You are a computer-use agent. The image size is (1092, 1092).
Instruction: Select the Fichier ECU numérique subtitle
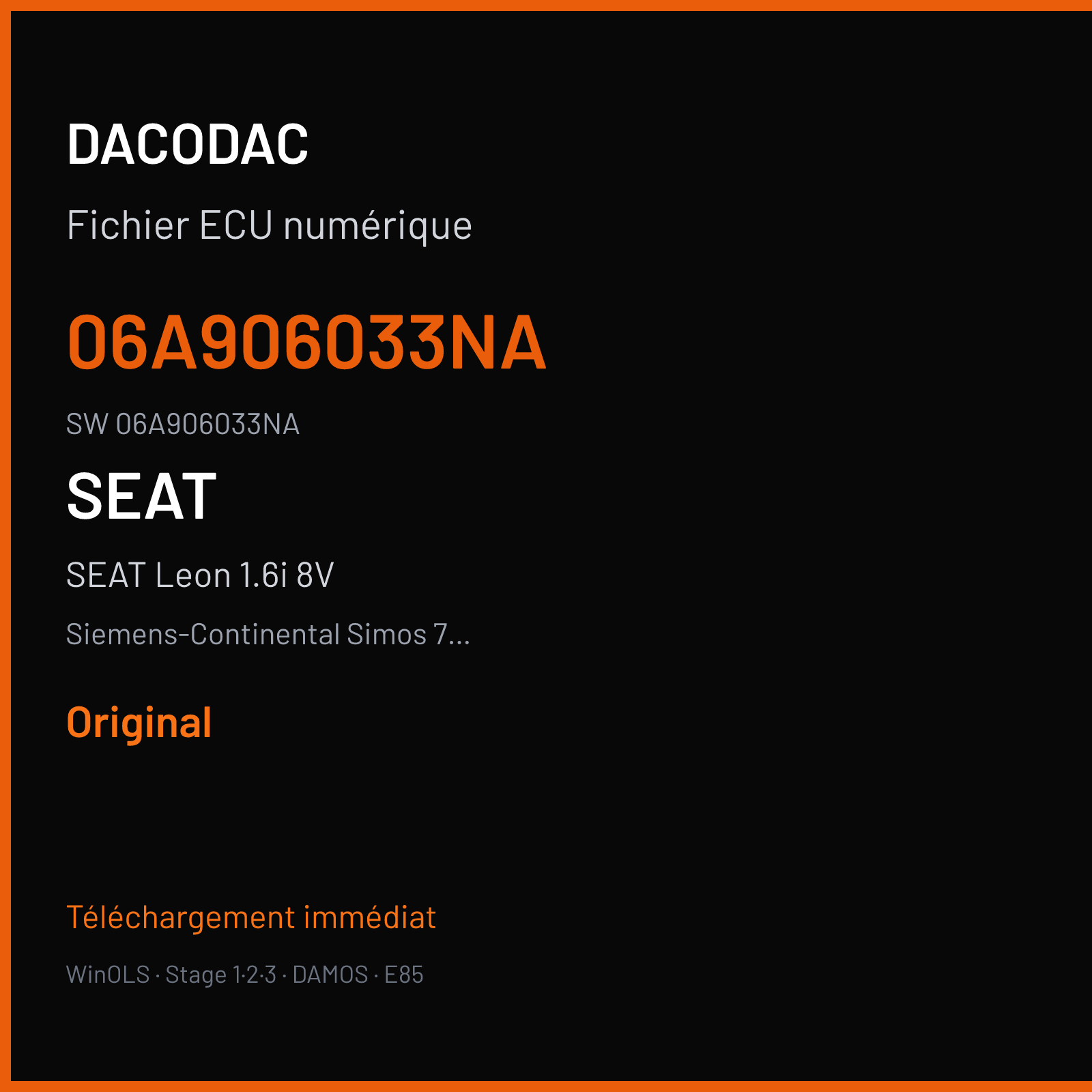pos(269,226)
